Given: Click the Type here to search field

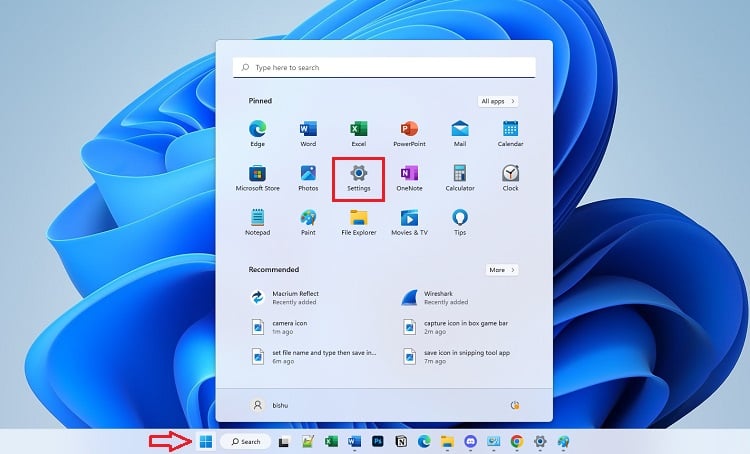Looking at the screenshot, I should click(384, 67).
